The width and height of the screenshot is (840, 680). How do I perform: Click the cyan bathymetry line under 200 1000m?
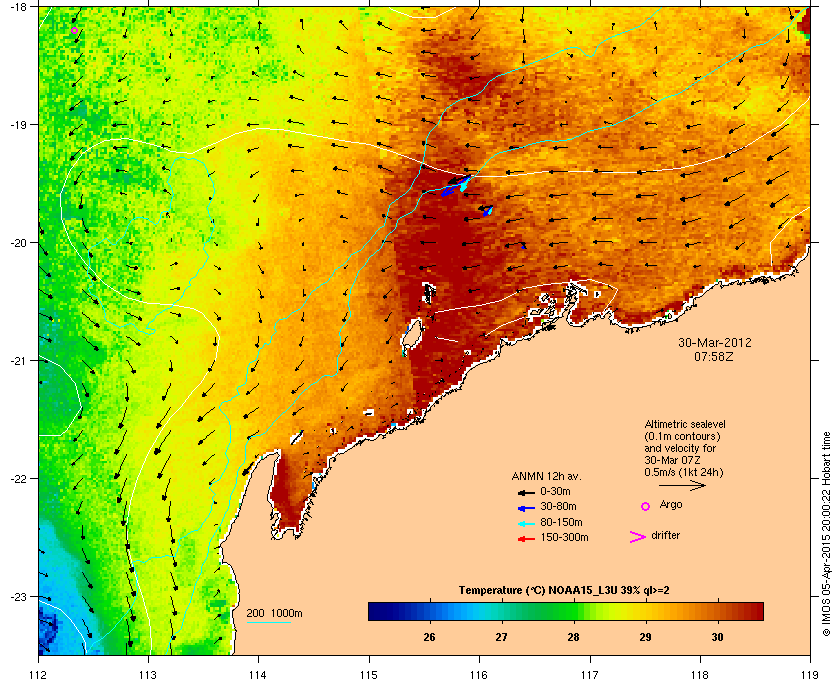coord(268,622)
